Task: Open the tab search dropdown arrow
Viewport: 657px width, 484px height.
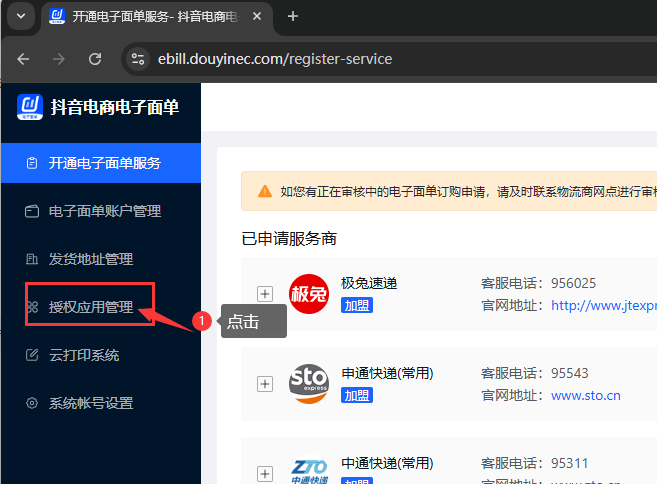Action: [21, 16]
